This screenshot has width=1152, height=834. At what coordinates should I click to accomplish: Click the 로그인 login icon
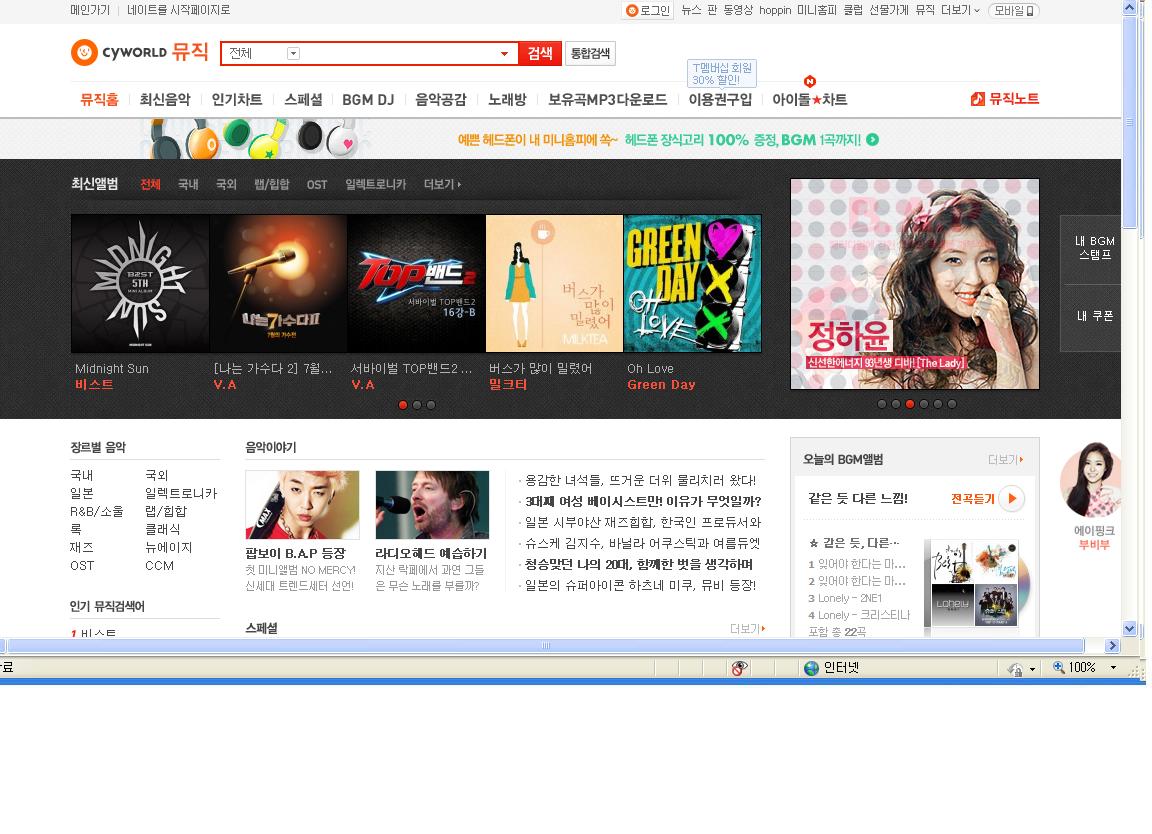coord(630,11)
